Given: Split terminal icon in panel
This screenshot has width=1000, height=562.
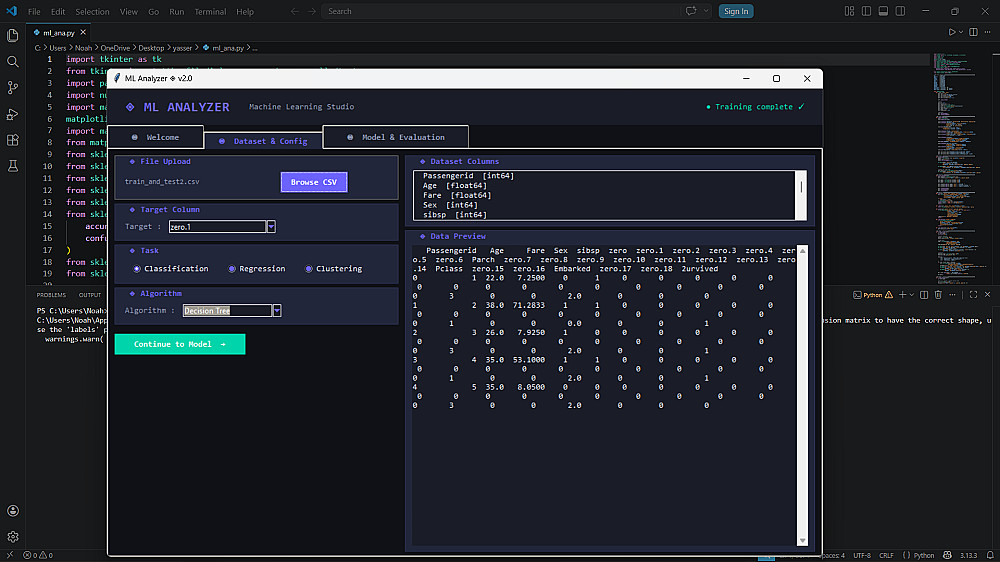Looking at the screenshot, I should [x=924, y=295].
